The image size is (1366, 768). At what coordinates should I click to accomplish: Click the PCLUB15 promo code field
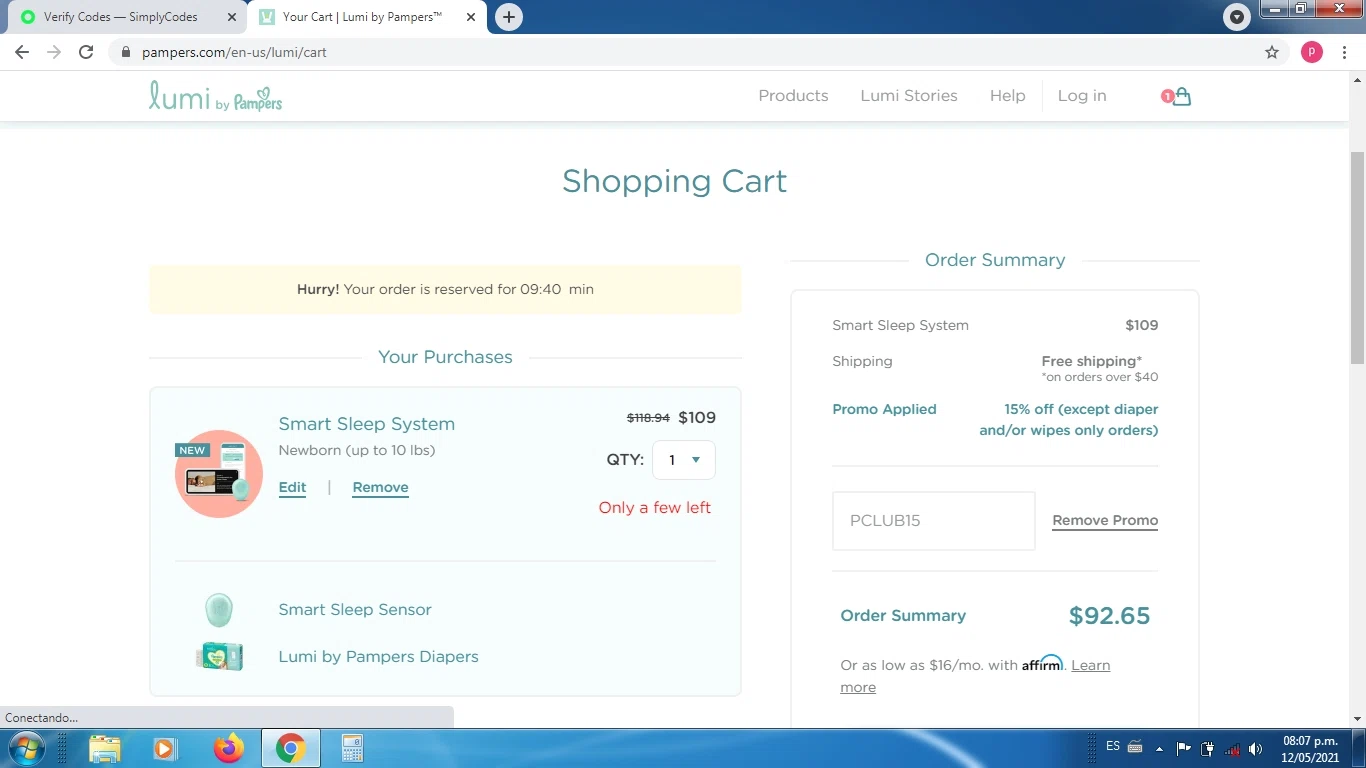click(933, 521)
